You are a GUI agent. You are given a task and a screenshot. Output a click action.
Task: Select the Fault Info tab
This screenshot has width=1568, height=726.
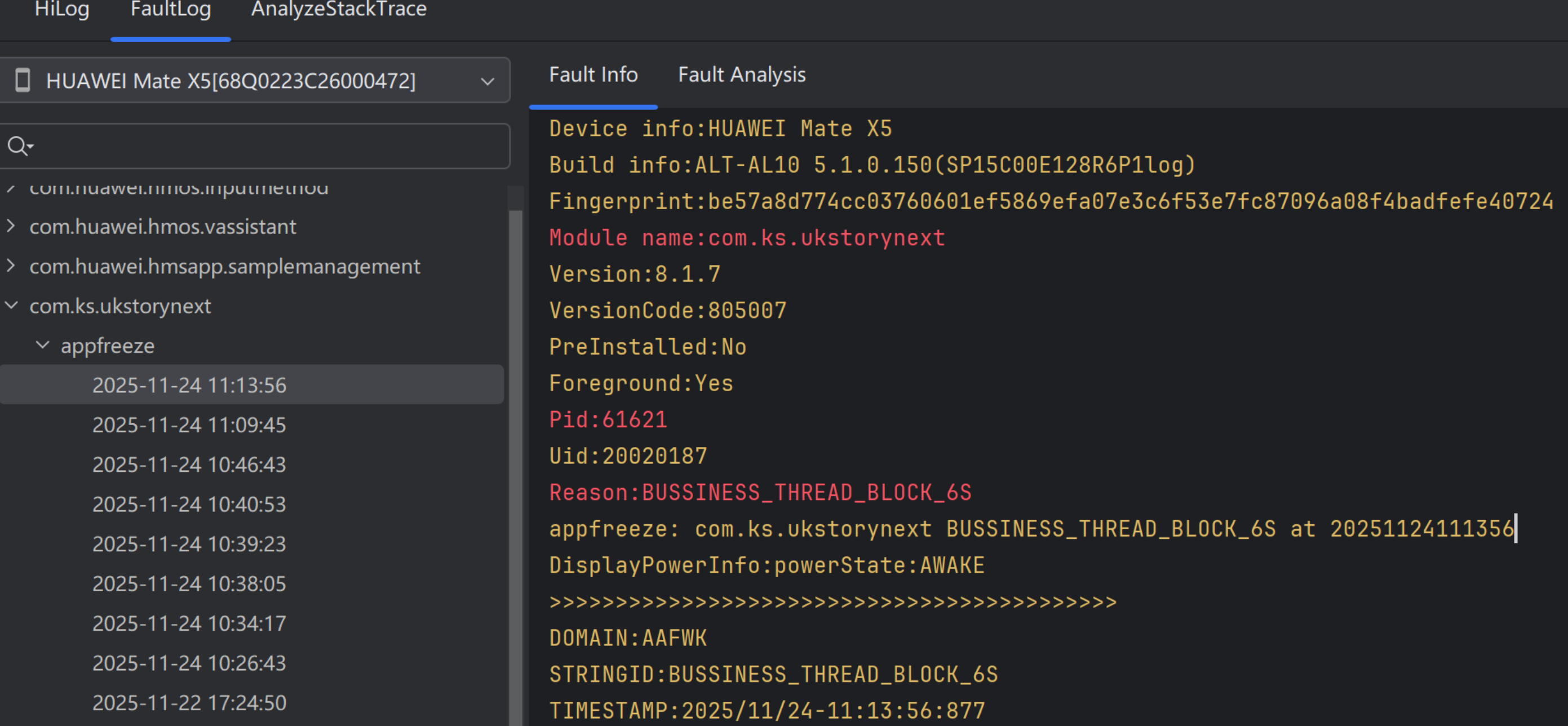593,75
